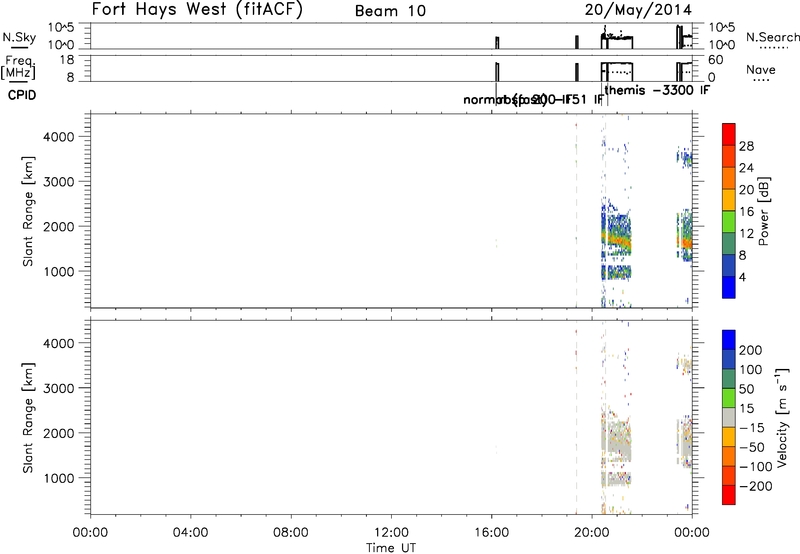Screen dimensions: 800x554
Task: Click the 'N.Search' legend label
Action: pyautogui.click(x=772, y=37)
